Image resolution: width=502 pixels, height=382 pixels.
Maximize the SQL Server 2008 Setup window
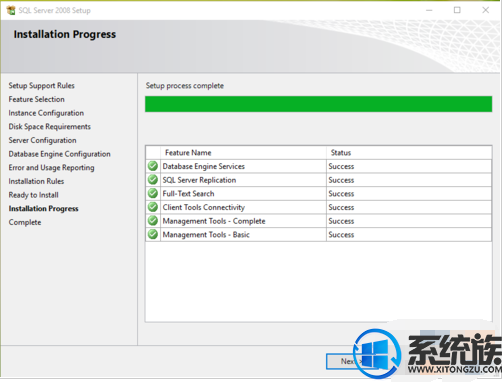tap(457, 10)
